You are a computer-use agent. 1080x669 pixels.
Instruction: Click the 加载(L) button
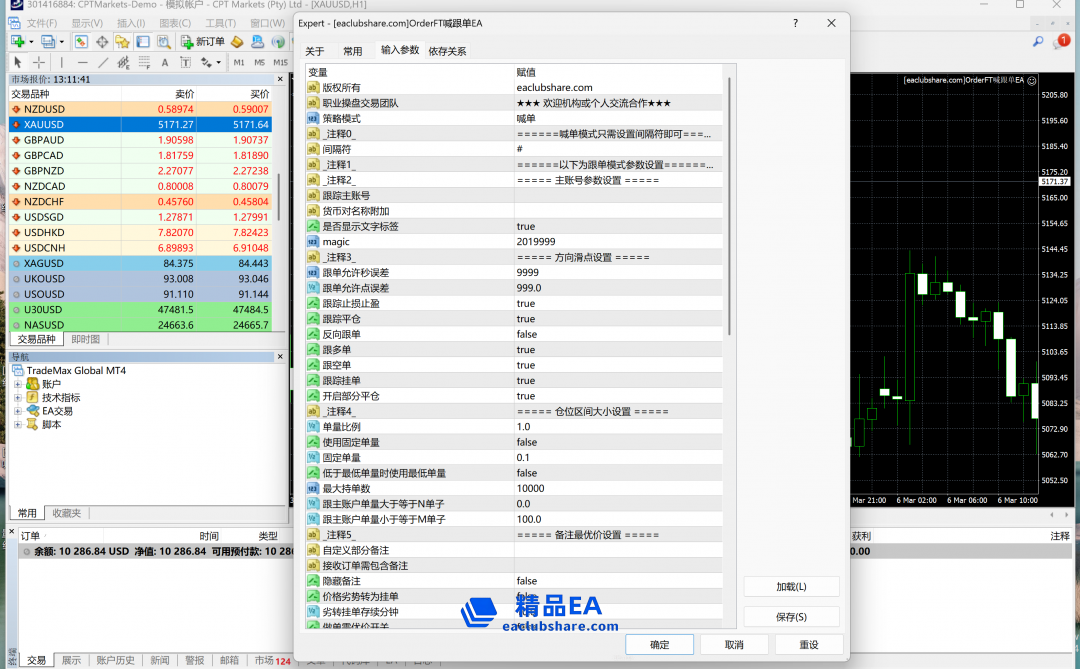(x=791, y=586)
